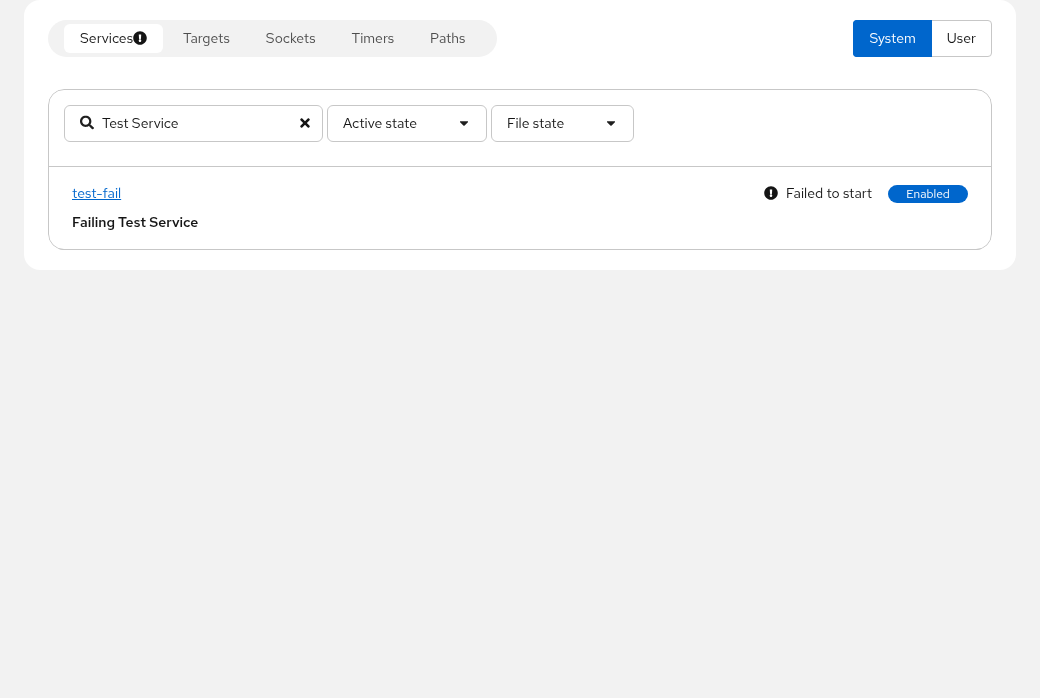Click the Failing Test Service description

(135, 222)
